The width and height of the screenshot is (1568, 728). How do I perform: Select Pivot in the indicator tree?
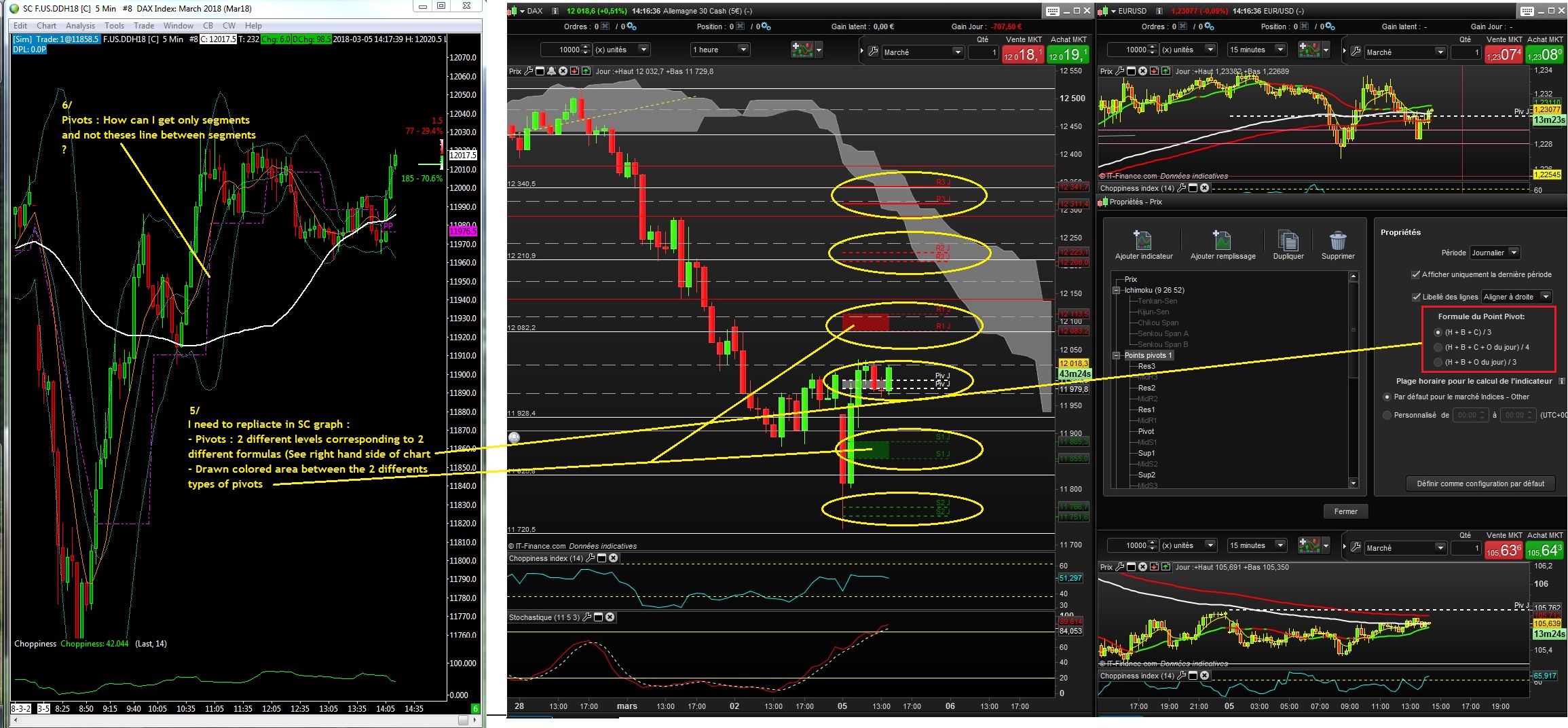[x=1146, y=431]
